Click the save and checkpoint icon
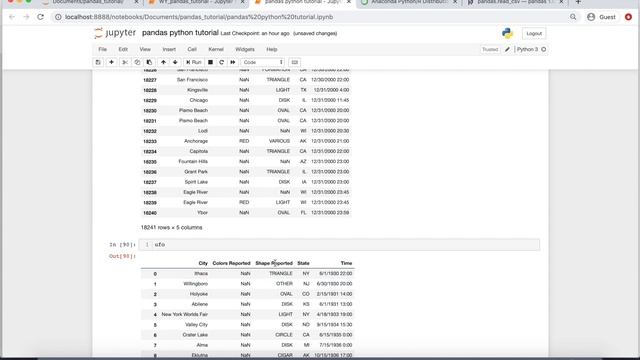This screenshot has width=640, height=360. (98, 62)
